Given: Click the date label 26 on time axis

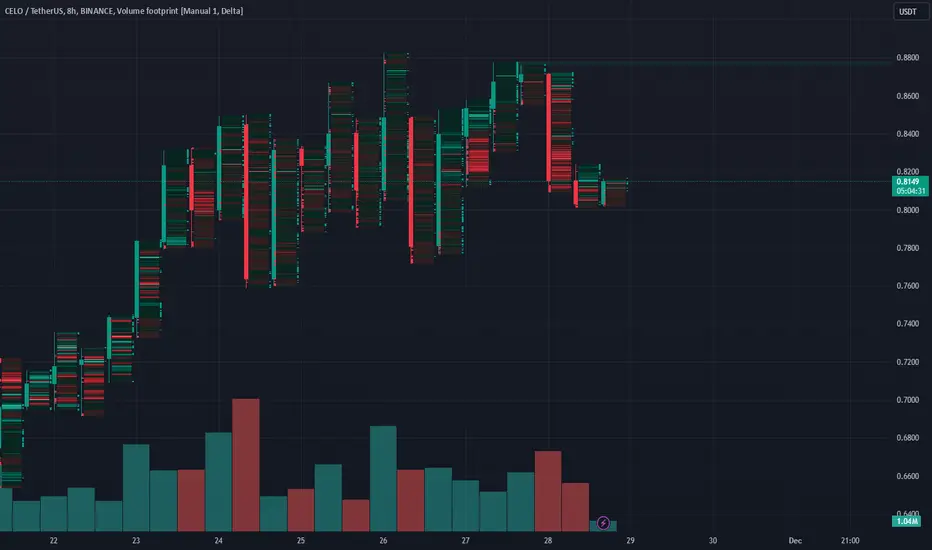Looking at the screenshot, I should click(383, 540).
